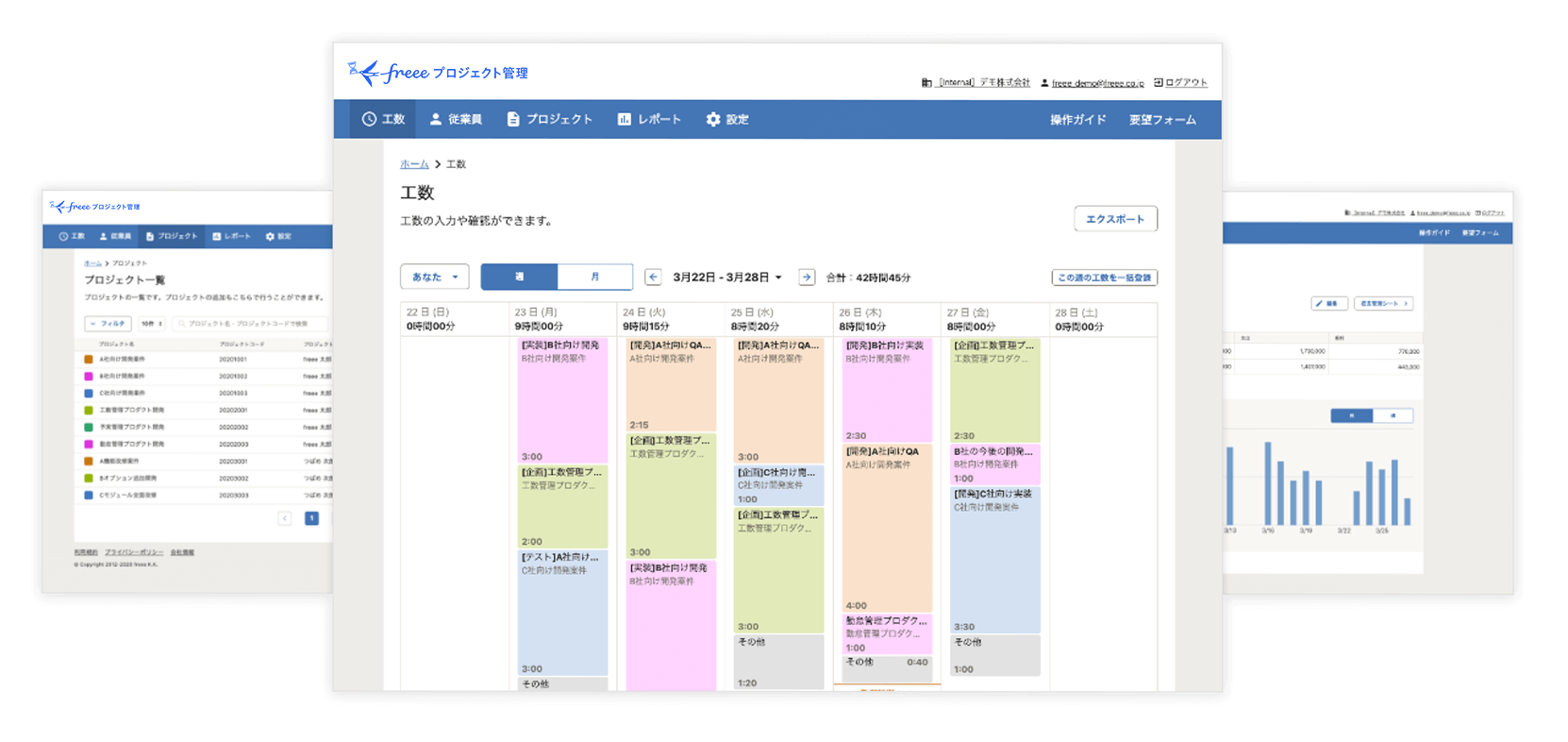The width and height of the screenshot is (1568, 742).
Task: Click この週の工数を一括登録 button
Action: (1105, 278)
